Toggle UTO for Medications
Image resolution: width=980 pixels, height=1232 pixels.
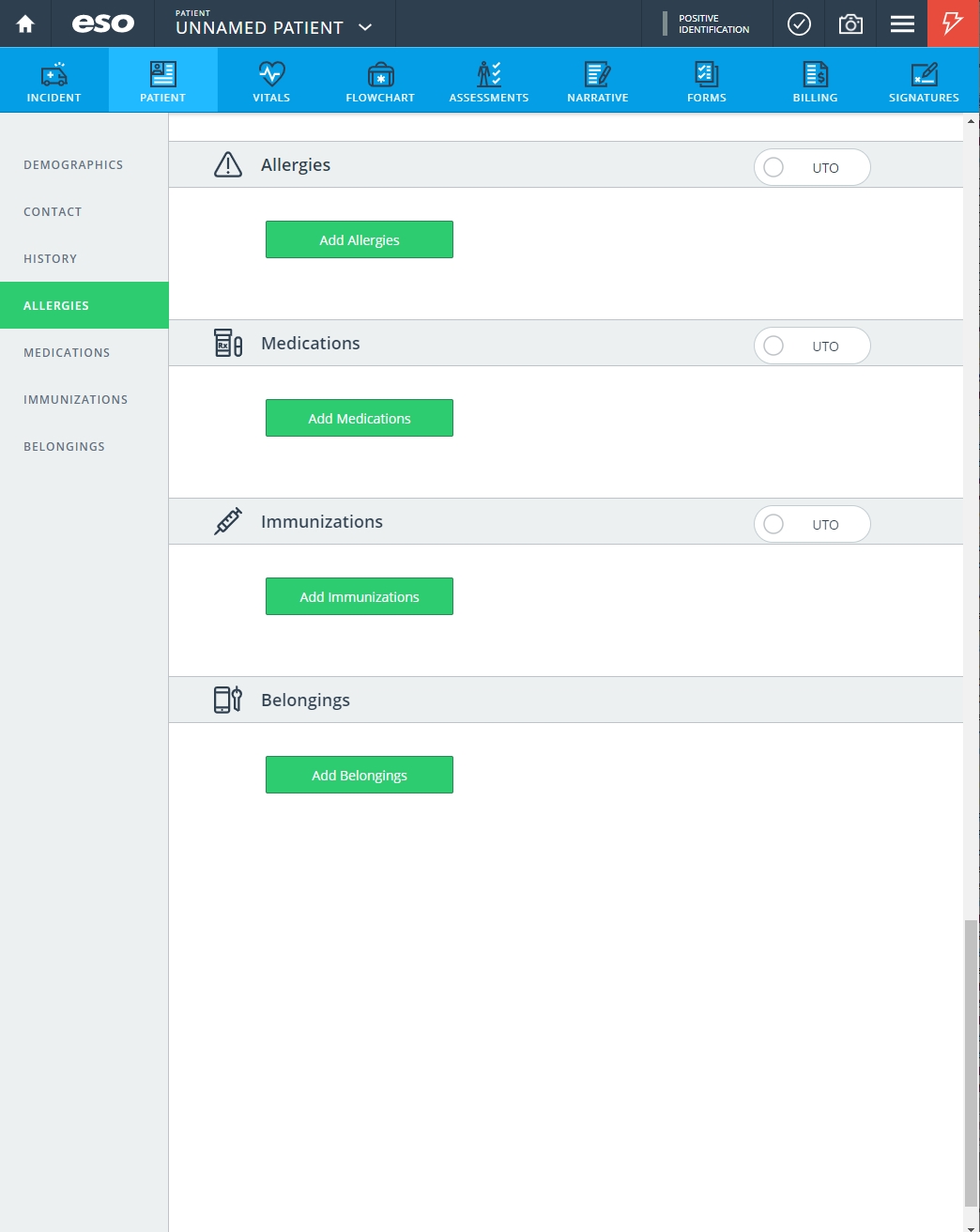point(812,346)
